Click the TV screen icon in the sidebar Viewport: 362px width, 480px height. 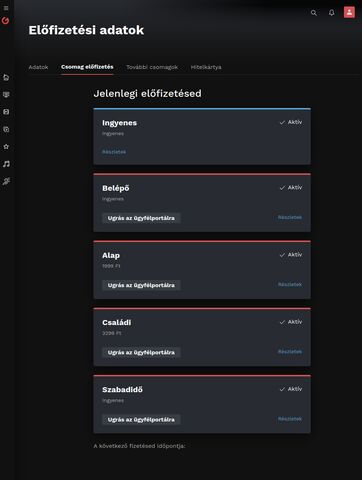click(6, 95)
